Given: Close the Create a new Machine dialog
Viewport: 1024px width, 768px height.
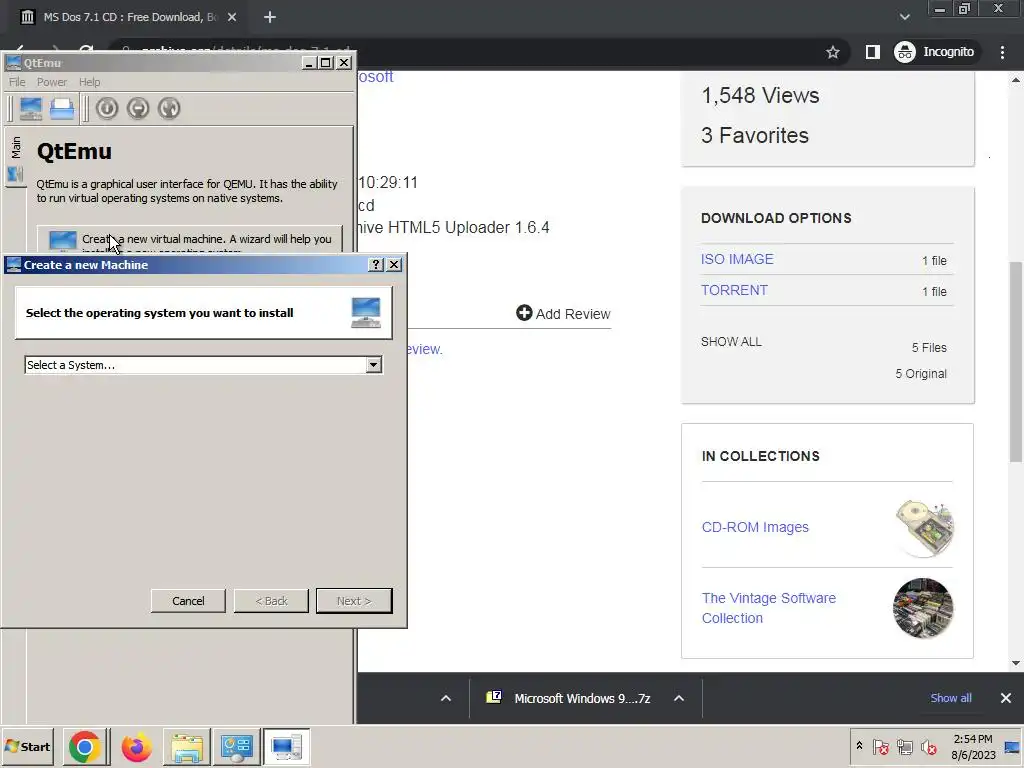Looking at the screenshot, I should coord(394,264).
